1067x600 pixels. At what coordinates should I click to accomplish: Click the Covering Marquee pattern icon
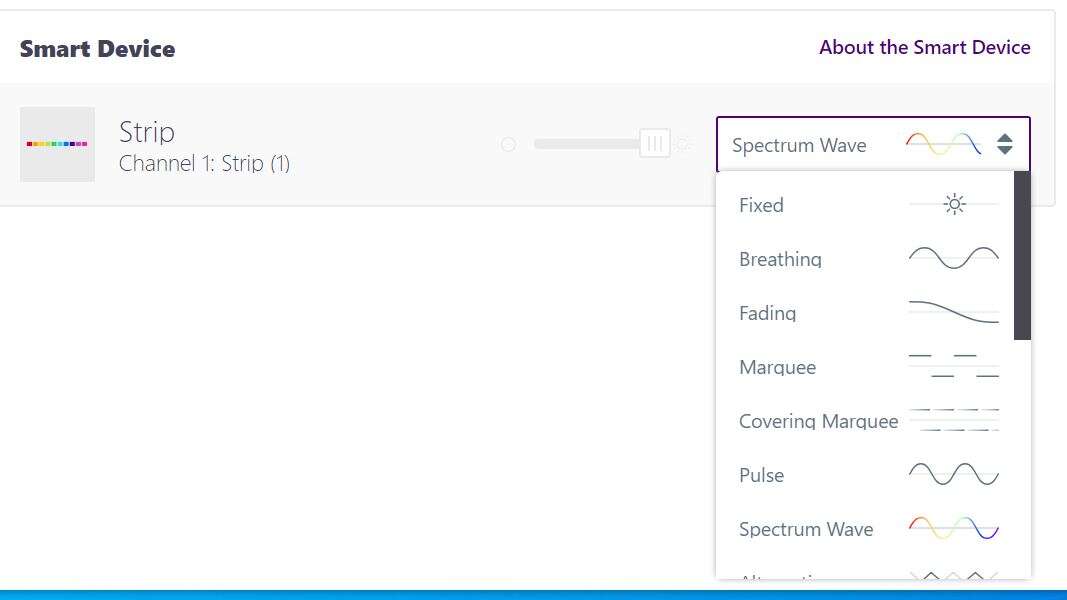[954, 420]
